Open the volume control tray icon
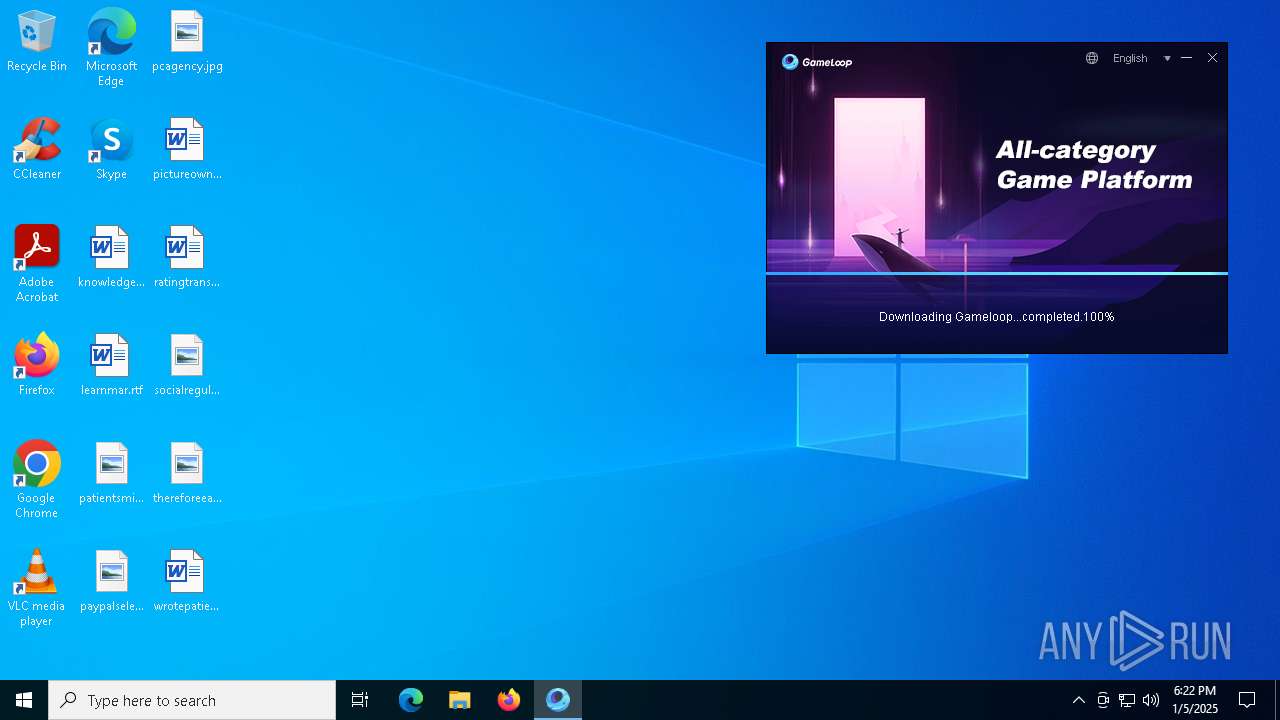The image size is (1280, 720). (1151, 700)
